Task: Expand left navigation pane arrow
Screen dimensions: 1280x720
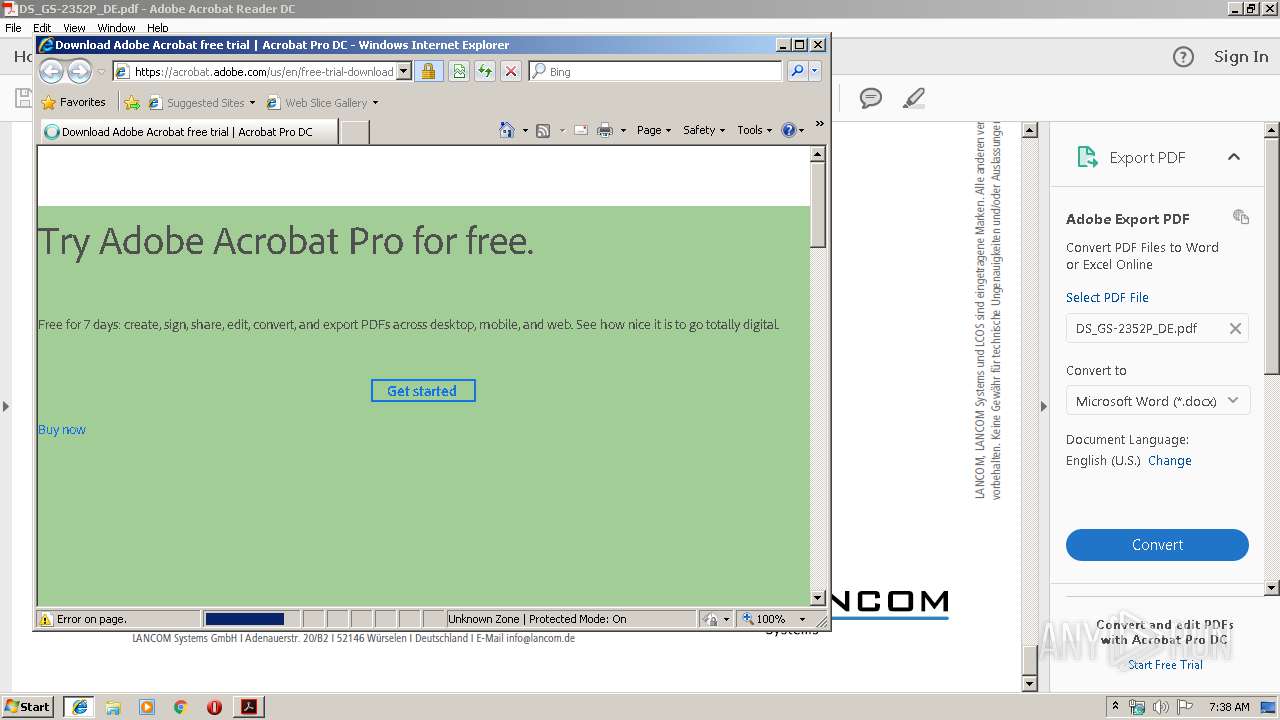Action: (x=6, y=406)
